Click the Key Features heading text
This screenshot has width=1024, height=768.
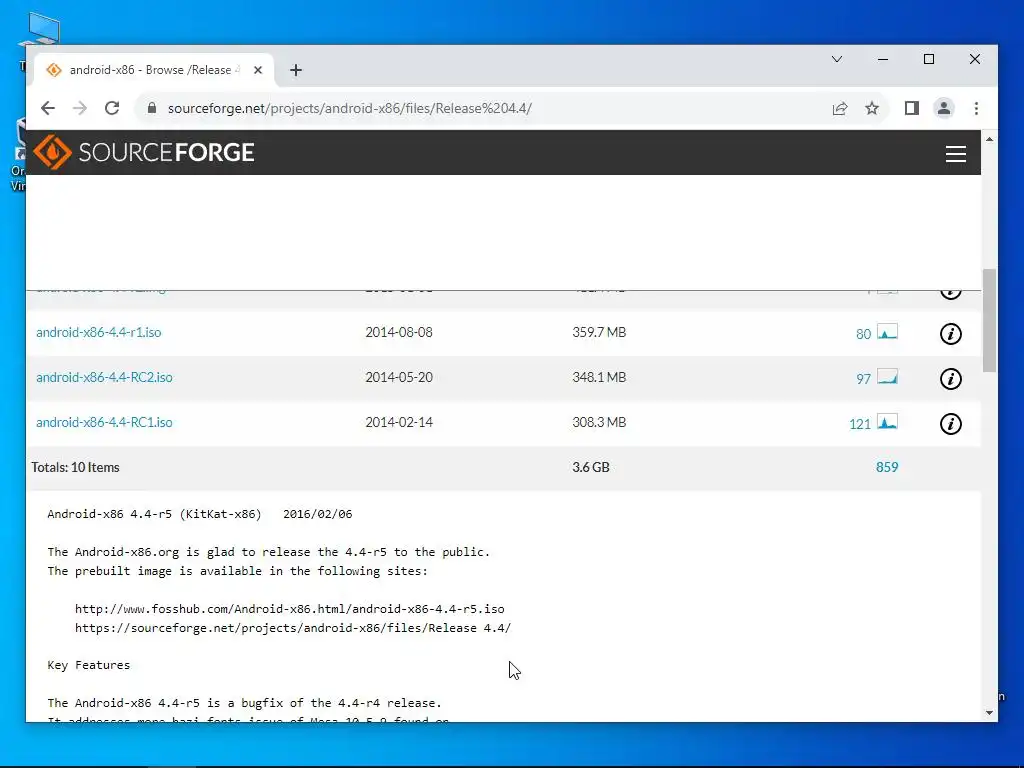(88, 665)
